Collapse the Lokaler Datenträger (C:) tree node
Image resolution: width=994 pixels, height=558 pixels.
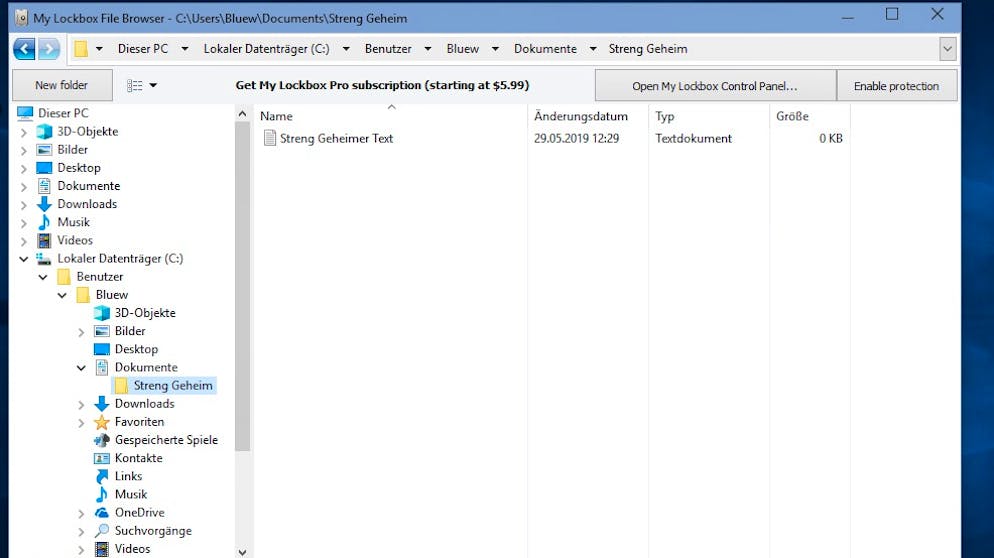[x=24, y=259]
